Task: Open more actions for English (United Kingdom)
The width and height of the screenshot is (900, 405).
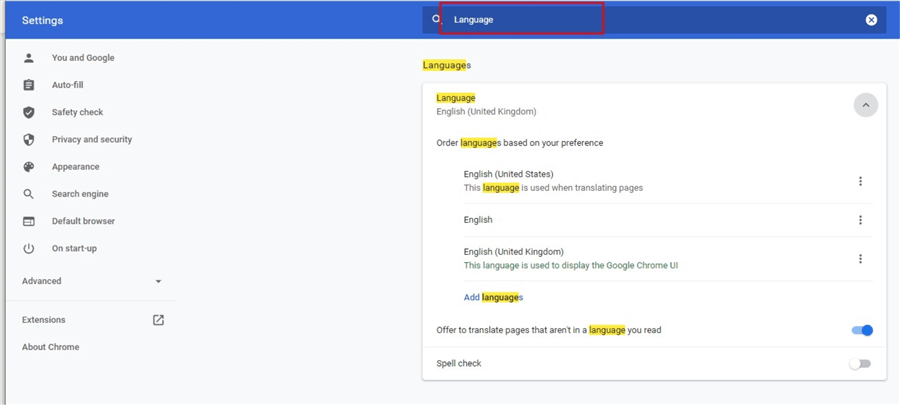Action: (860, 259)
